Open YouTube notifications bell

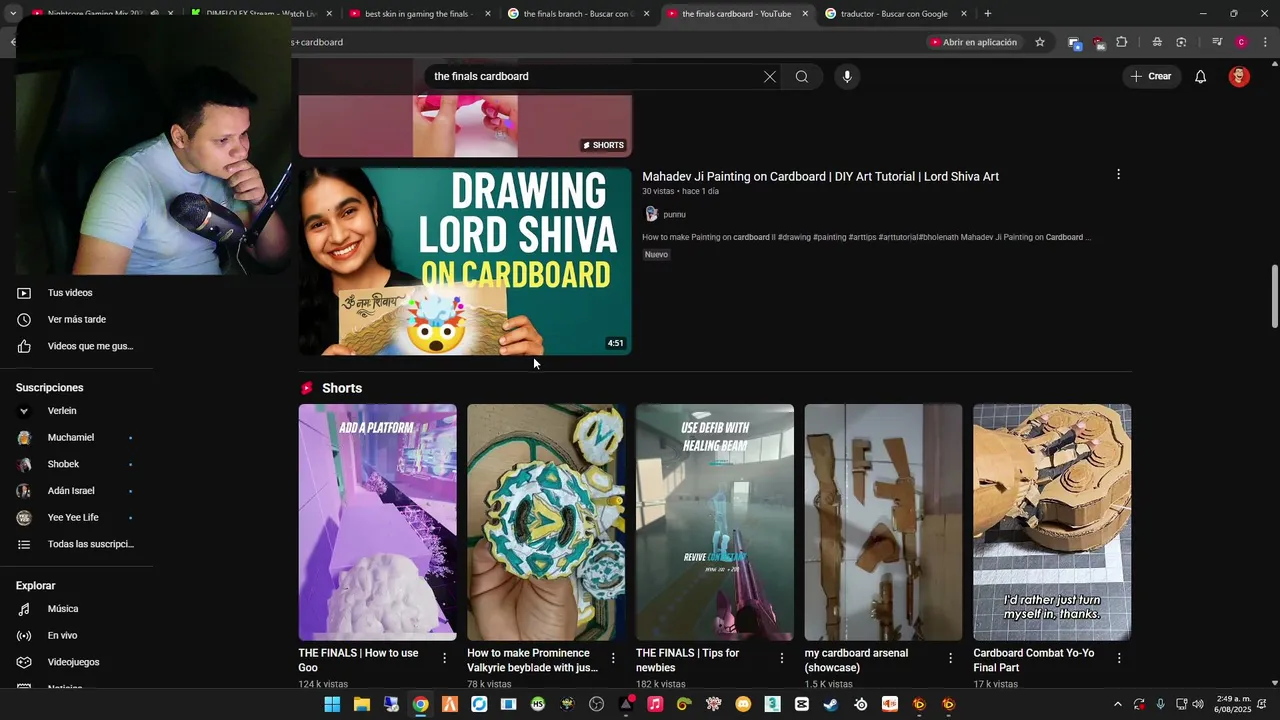tap(1200, 77)
